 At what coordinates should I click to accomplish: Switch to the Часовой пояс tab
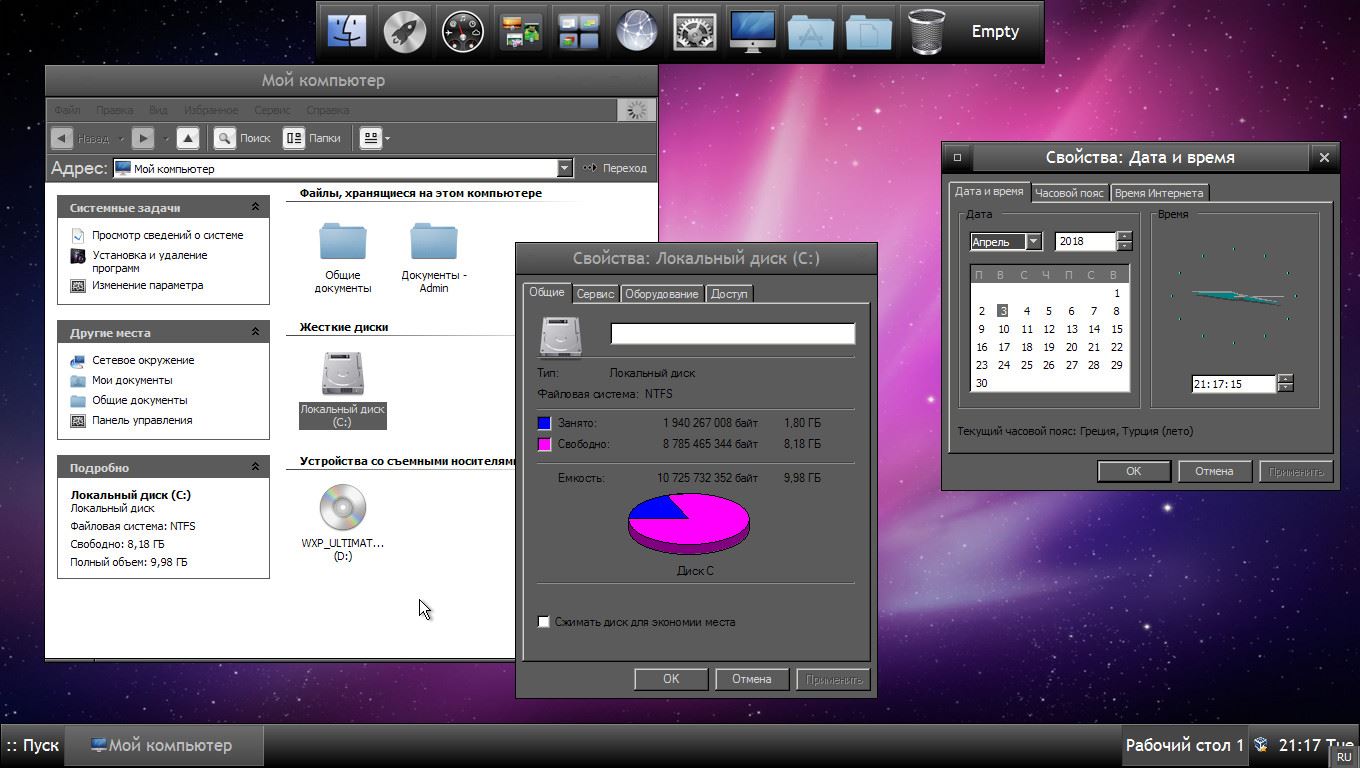1069,193
